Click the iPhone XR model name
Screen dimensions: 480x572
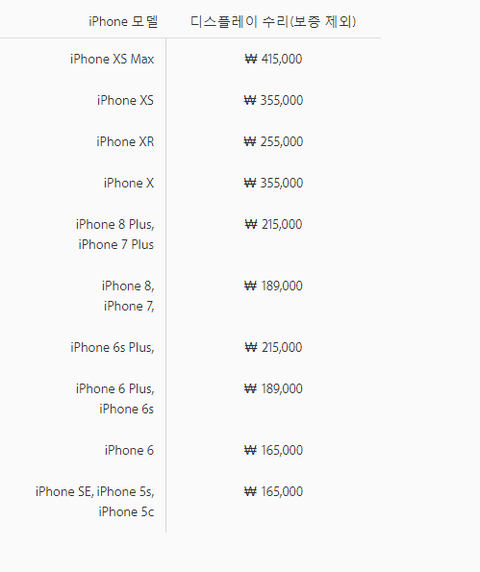(x=125, y=142)
